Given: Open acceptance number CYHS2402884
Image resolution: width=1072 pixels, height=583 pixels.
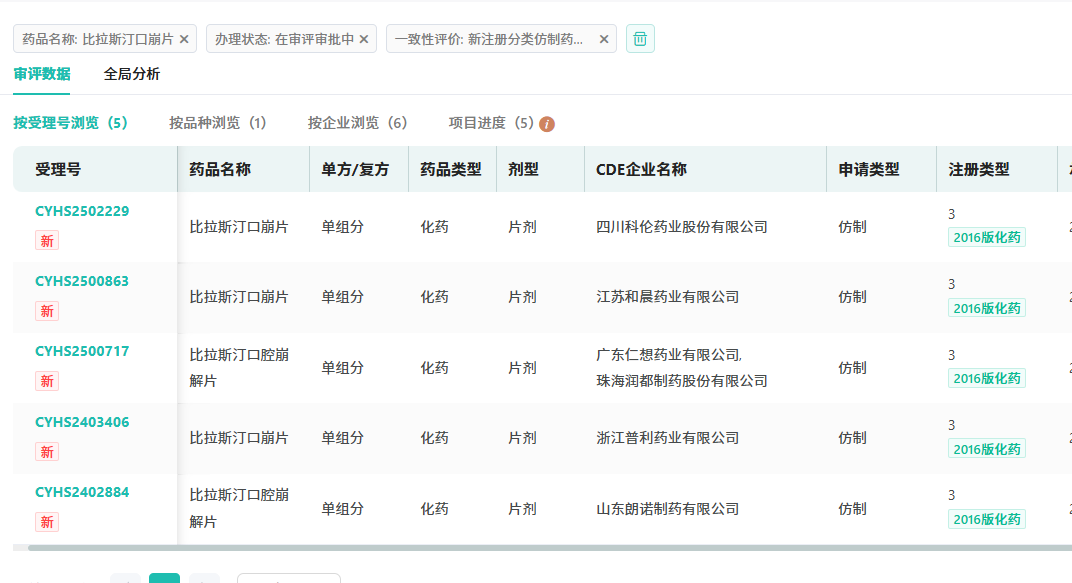Looking at the screenshot, I should point(82,492).
